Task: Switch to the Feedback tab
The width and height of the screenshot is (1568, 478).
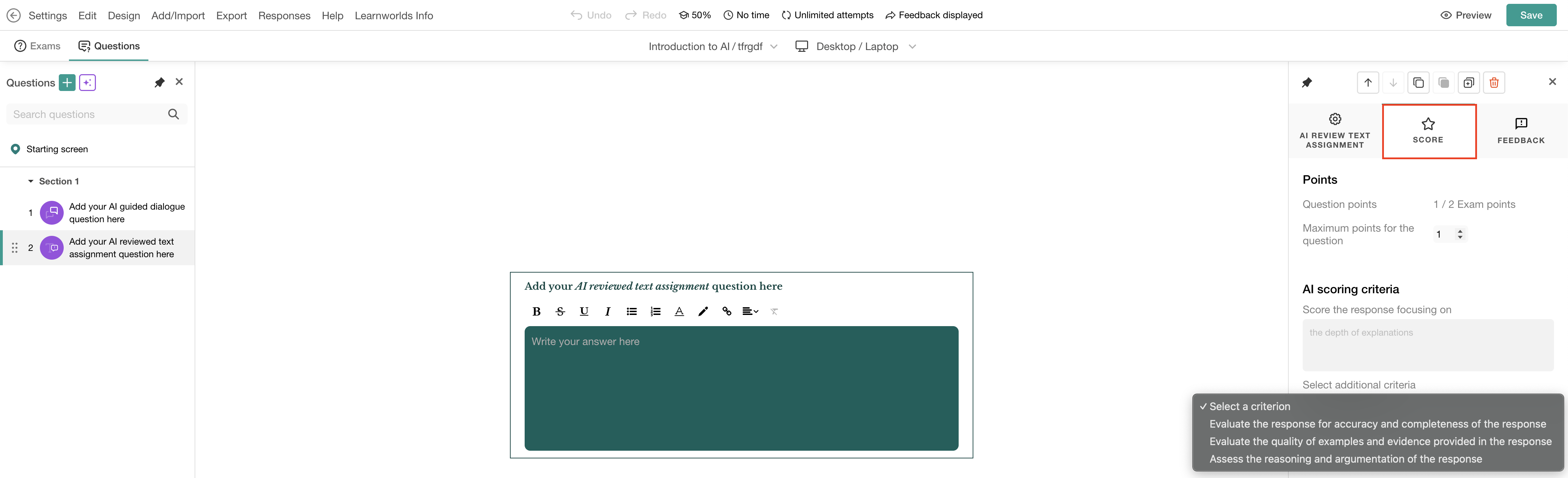Action: (1520, 131)
